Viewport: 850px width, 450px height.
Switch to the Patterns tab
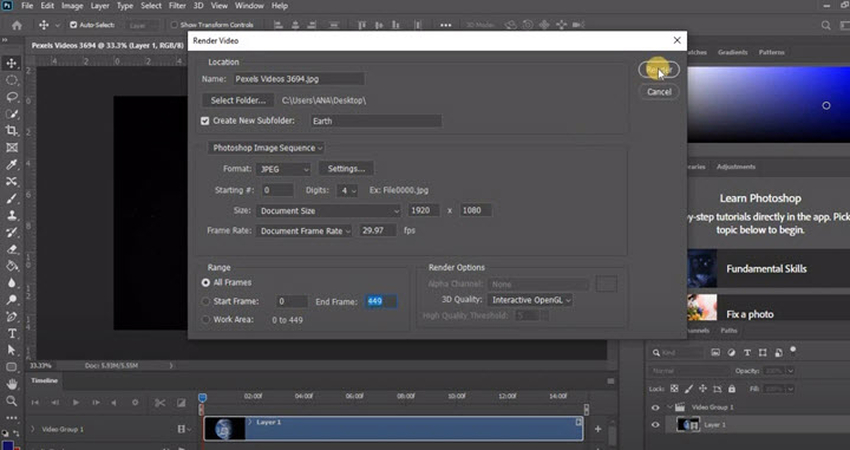pyautogui.click(x=771, y=53)
